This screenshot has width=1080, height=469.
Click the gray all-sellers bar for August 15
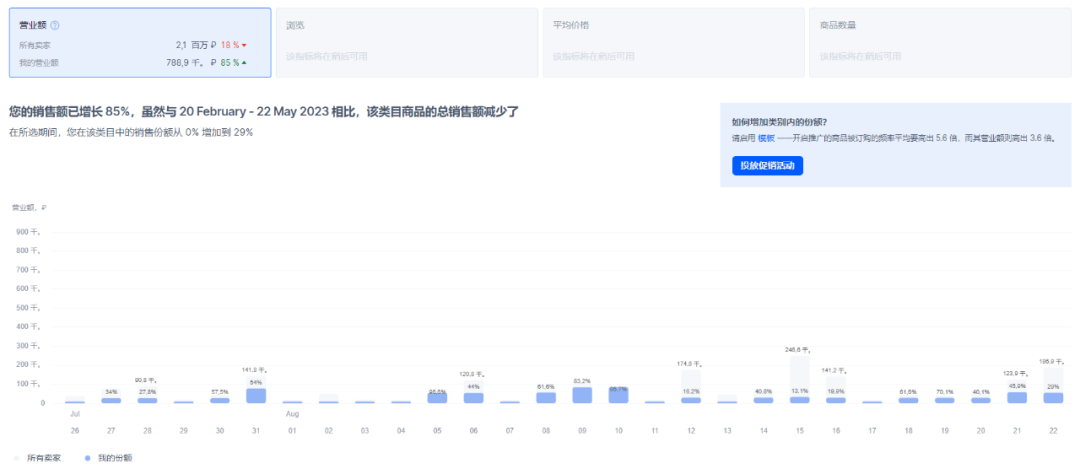click(800, 376)
